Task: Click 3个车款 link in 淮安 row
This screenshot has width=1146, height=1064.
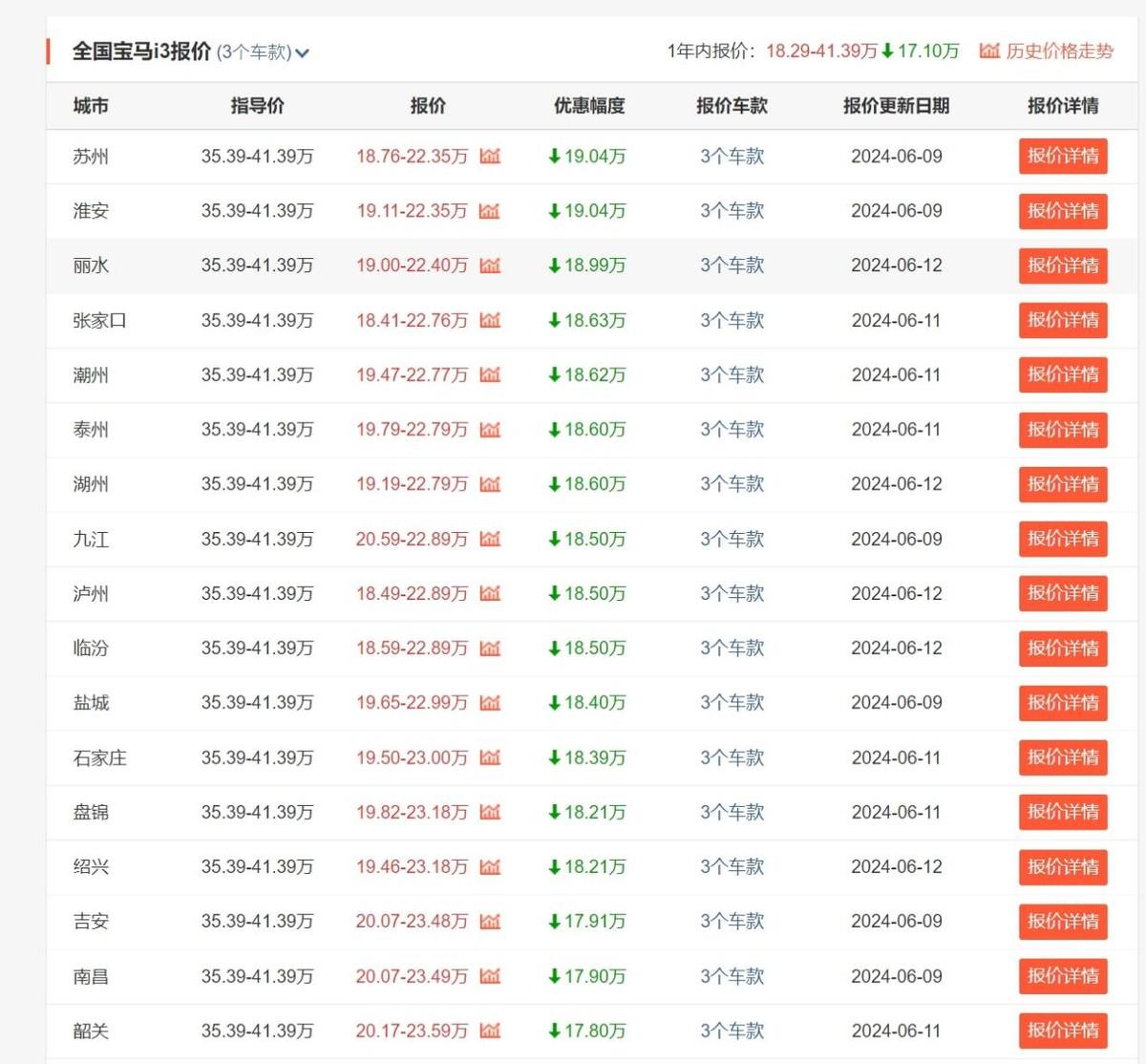Action: [732, 211]
